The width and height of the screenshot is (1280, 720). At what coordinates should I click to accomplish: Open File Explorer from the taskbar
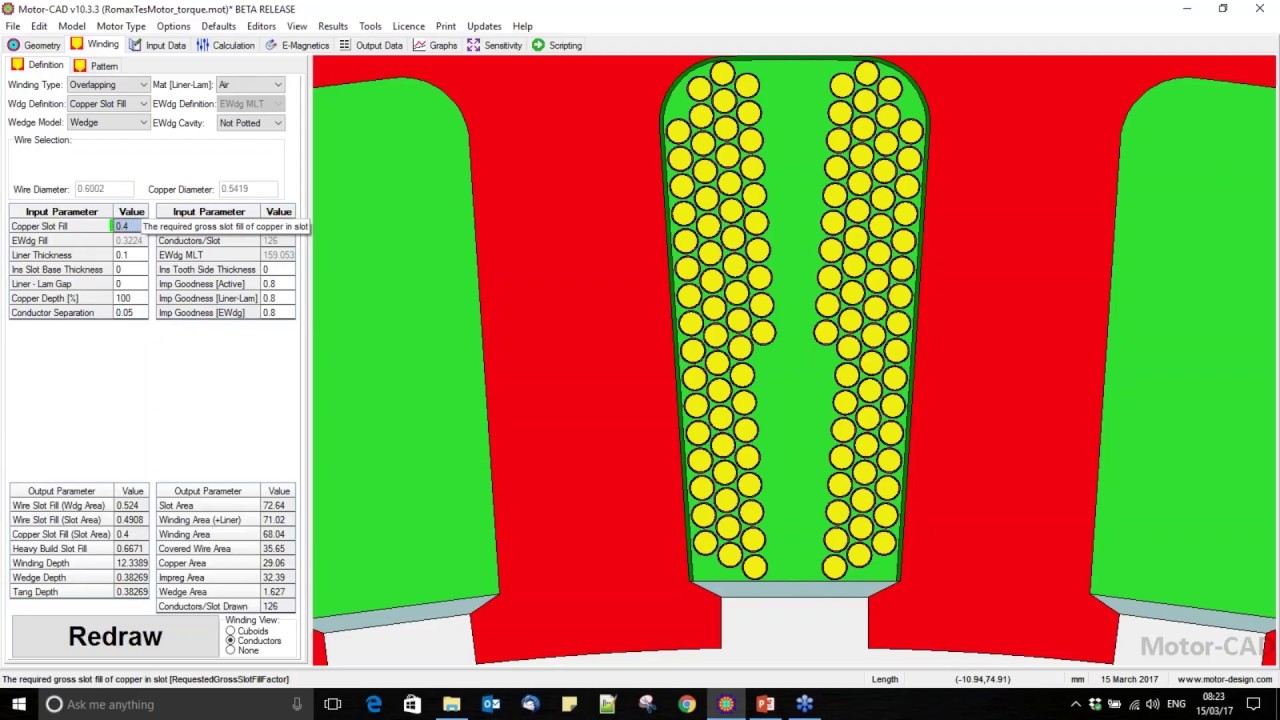451,704
